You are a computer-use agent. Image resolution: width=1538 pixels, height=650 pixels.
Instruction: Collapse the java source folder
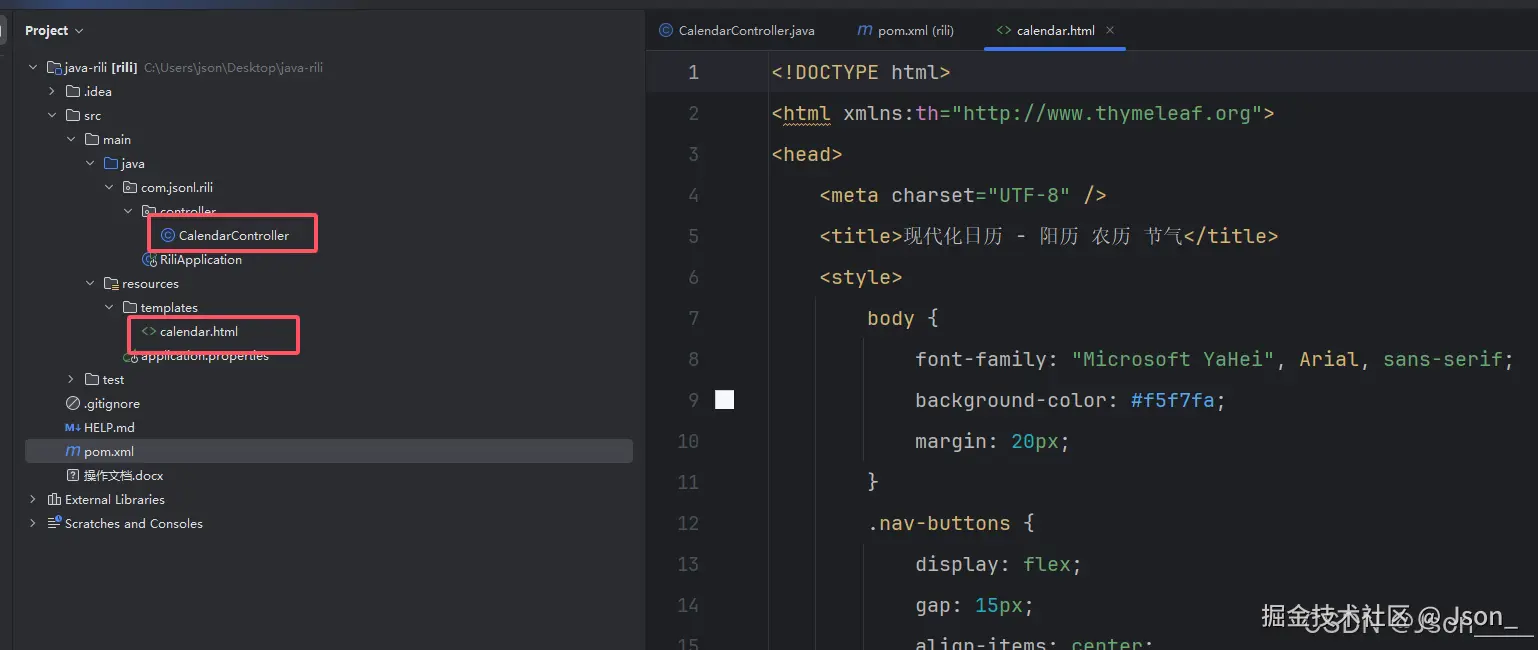click(x=90, y=163)
